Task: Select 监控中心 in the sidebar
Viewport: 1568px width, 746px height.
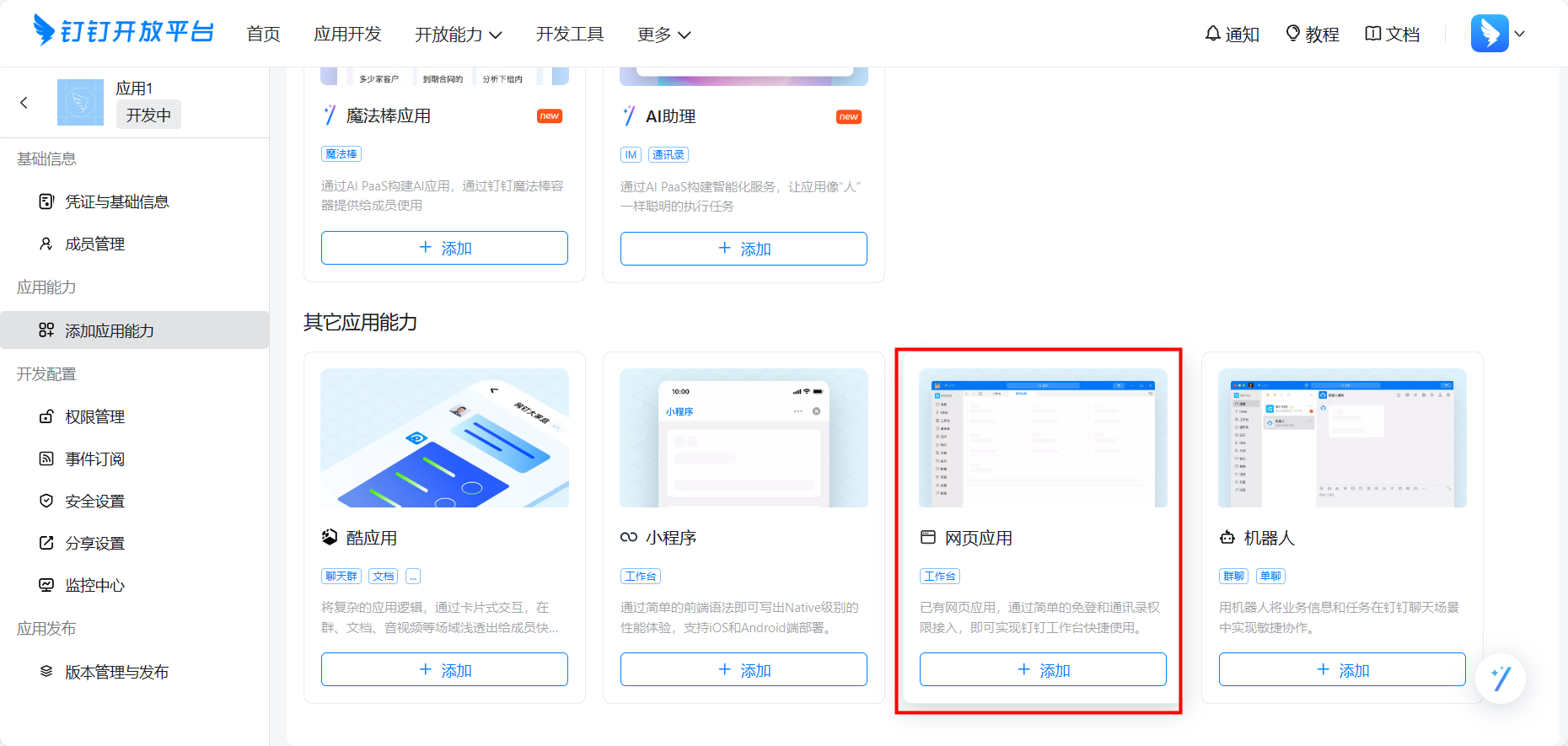Action: tap(135, 585)
